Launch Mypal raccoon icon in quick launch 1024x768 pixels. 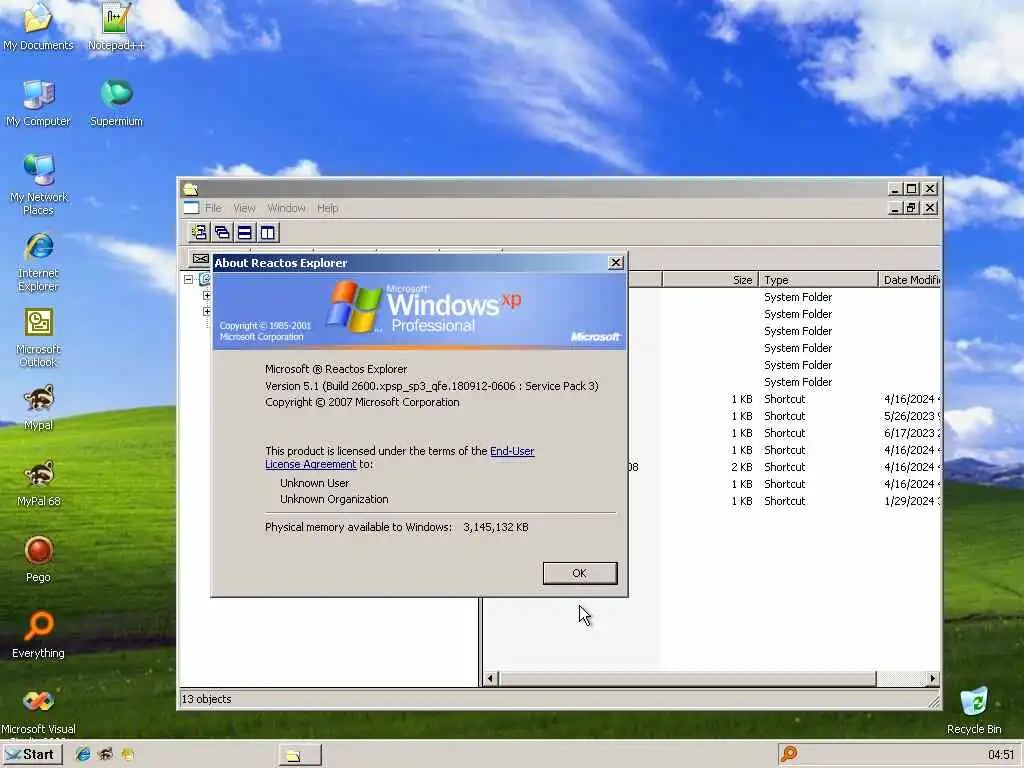pyautogui.click(x=105, y=754)
